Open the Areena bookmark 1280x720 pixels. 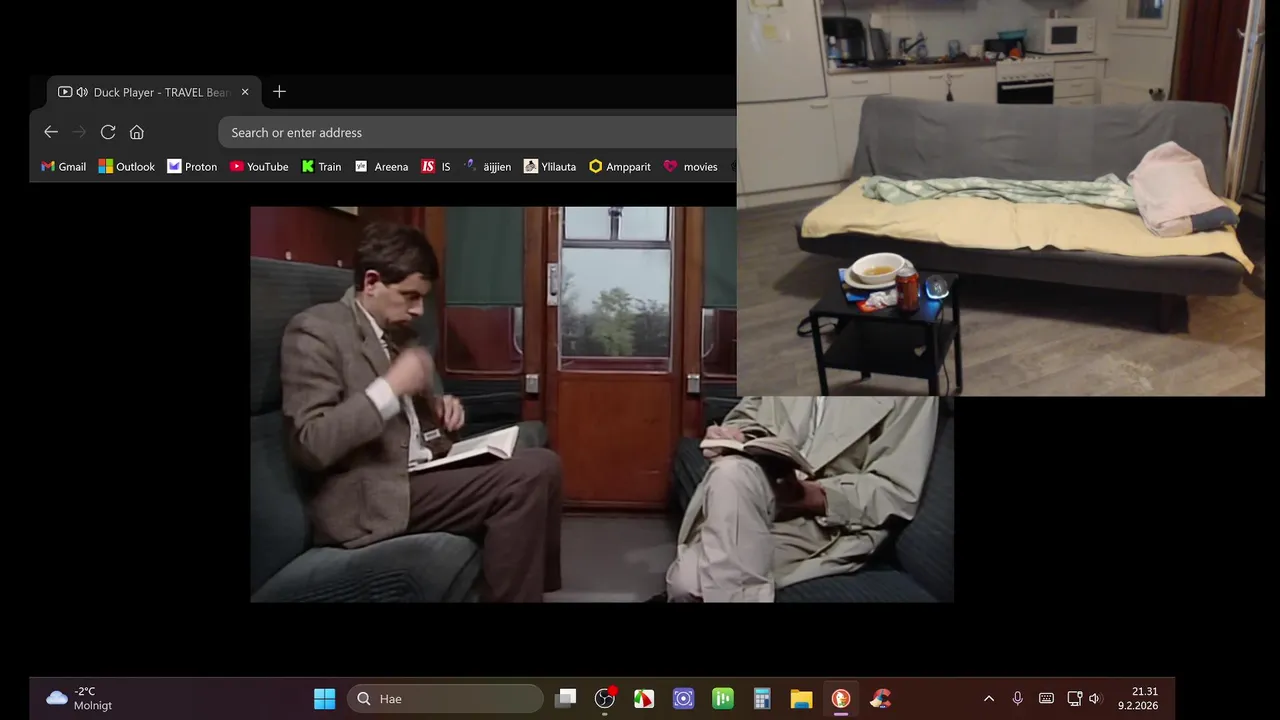click(x=382, y=167)
